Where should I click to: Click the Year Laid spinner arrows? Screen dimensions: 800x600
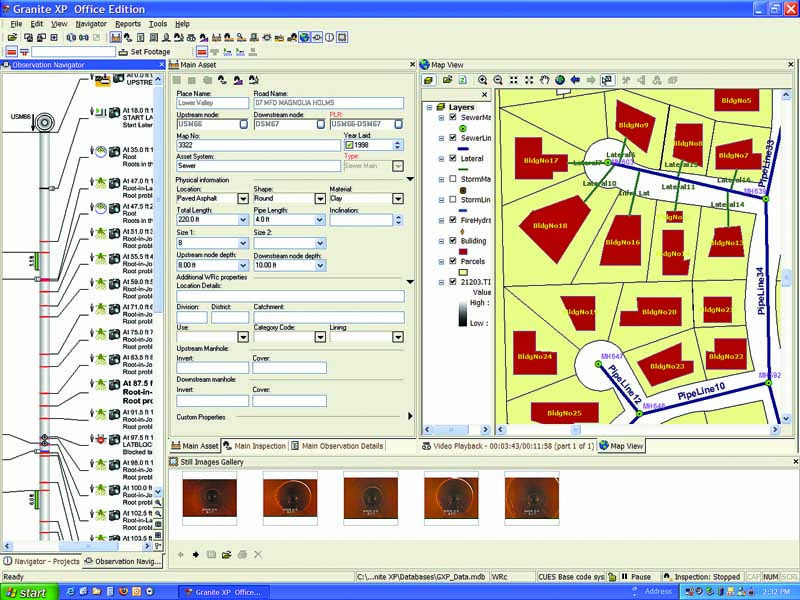pos(397,145)
